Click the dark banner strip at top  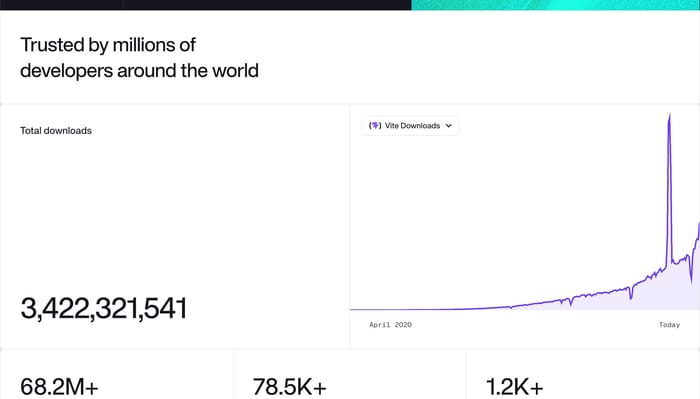point(205,5)
